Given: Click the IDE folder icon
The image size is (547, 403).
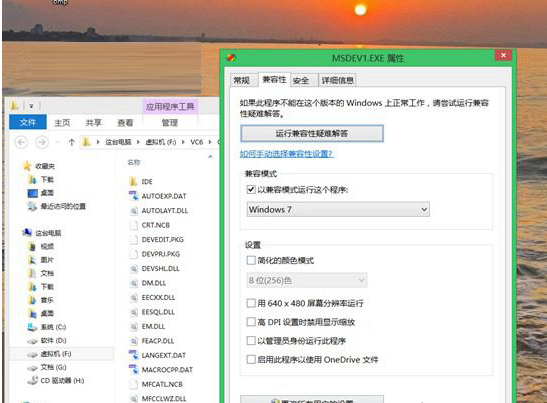Looking at the screenshot, I should click(x=133, y=181).
